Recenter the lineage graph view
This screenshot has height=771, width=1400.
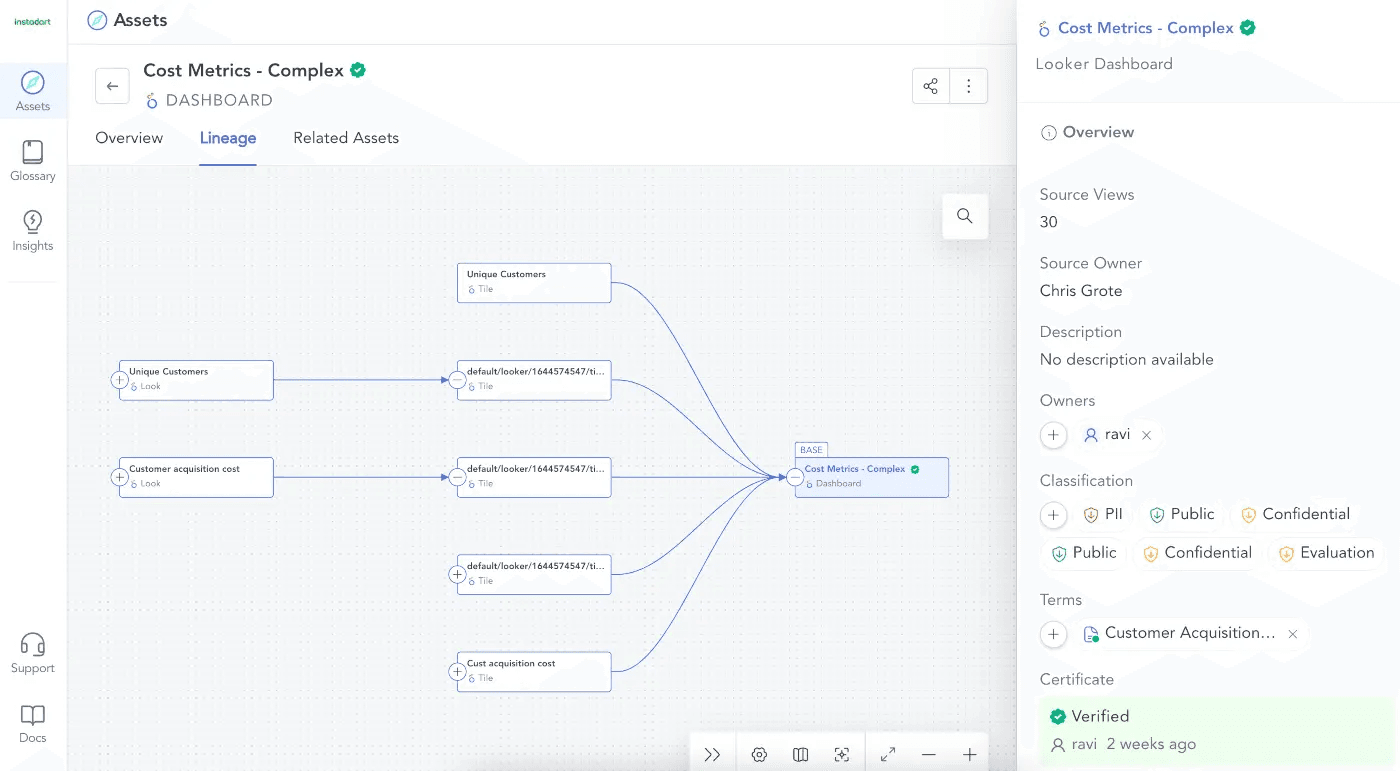[x=841, y=754]
